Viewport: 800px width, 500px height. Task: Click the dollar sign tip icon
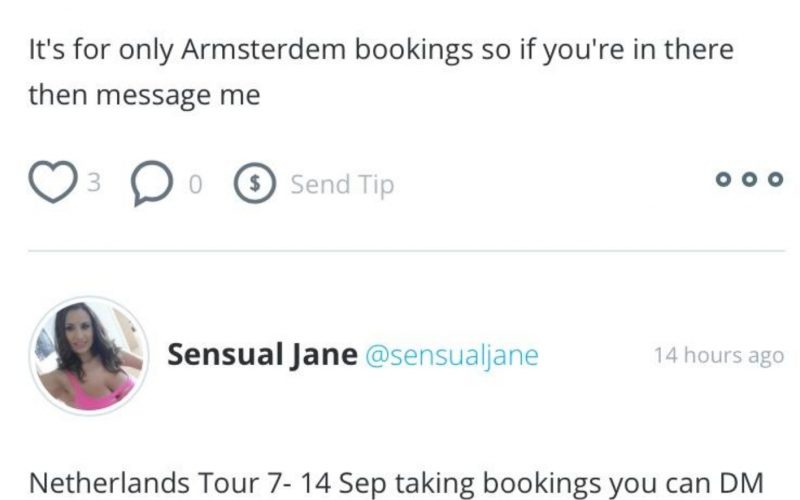[255, 183]
